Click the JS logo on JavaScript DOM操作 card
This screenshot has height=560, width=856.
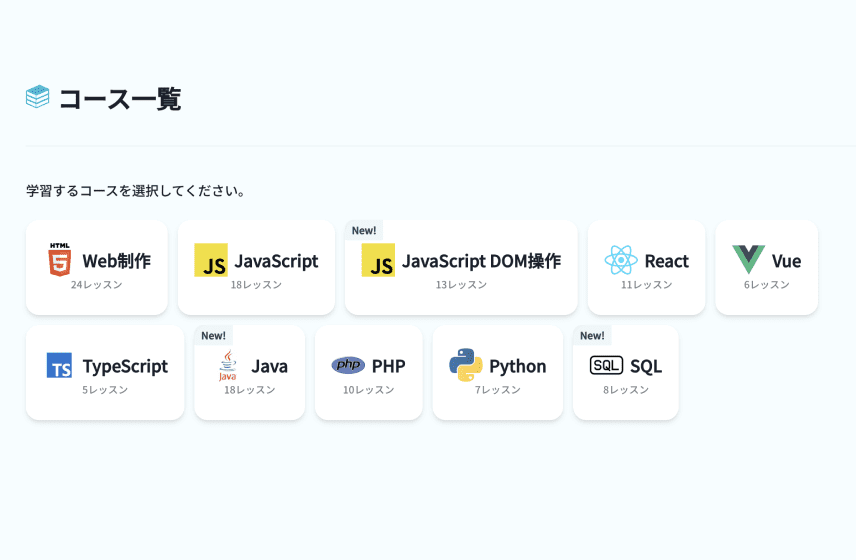378,260
